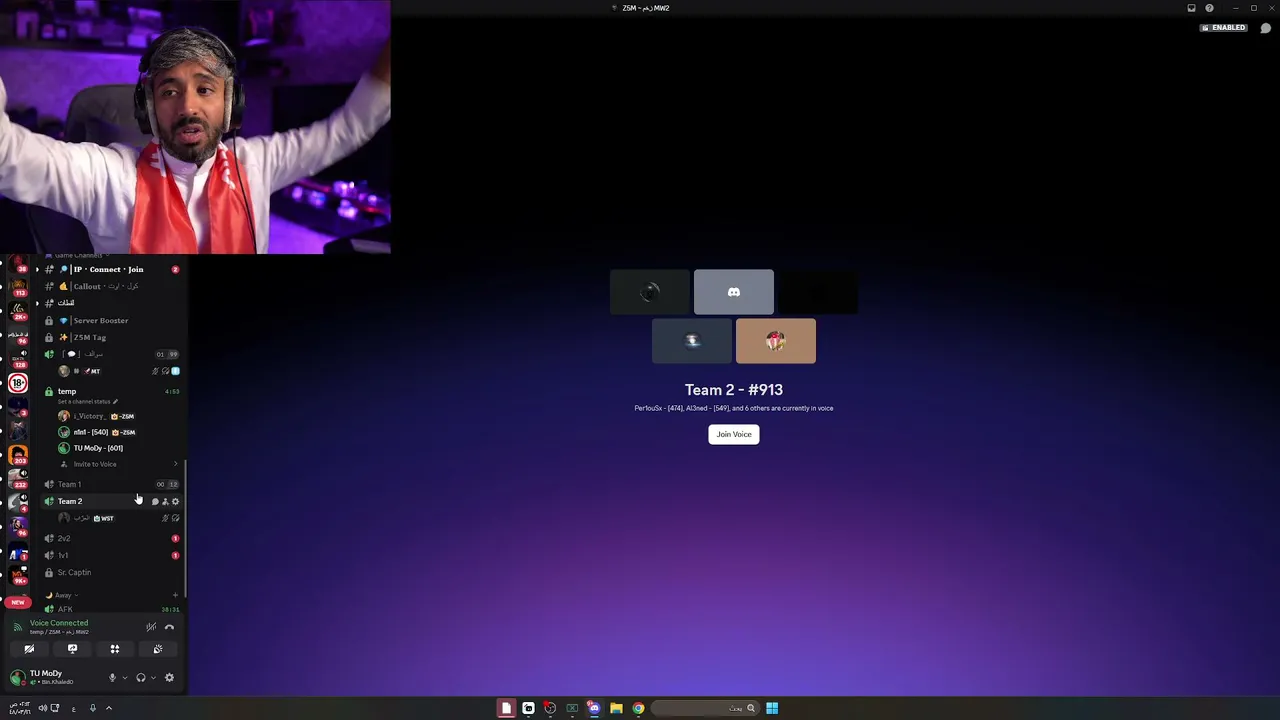Open the 18+ server icon
This screenshot has width=1280, height=720.
(18, 383)
